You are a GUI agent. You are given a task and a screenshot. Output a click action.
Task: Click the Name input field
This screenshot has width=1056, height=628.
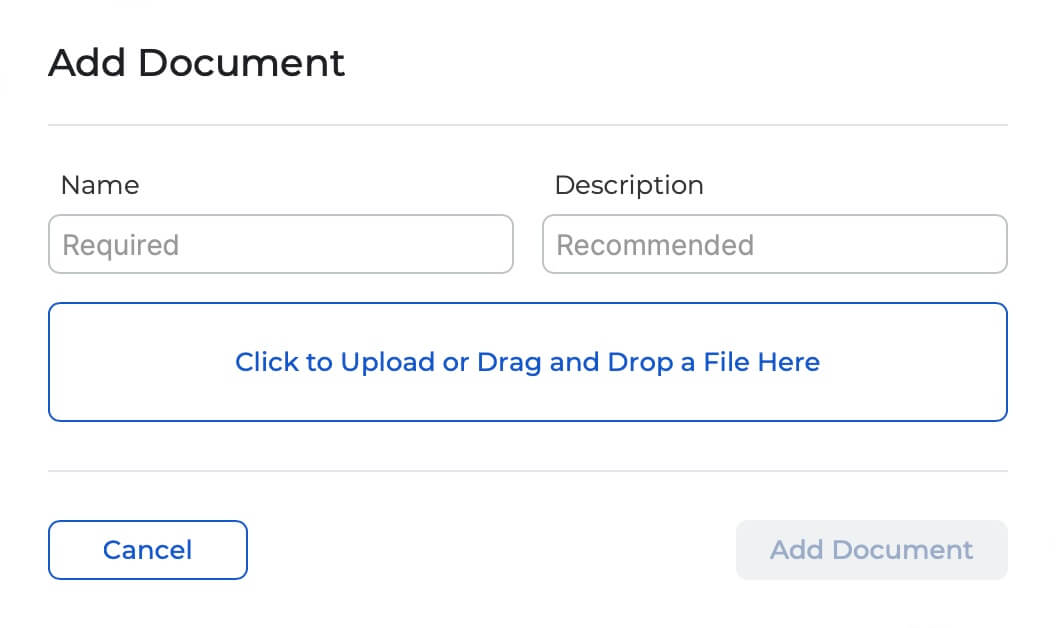click(280, 244)
